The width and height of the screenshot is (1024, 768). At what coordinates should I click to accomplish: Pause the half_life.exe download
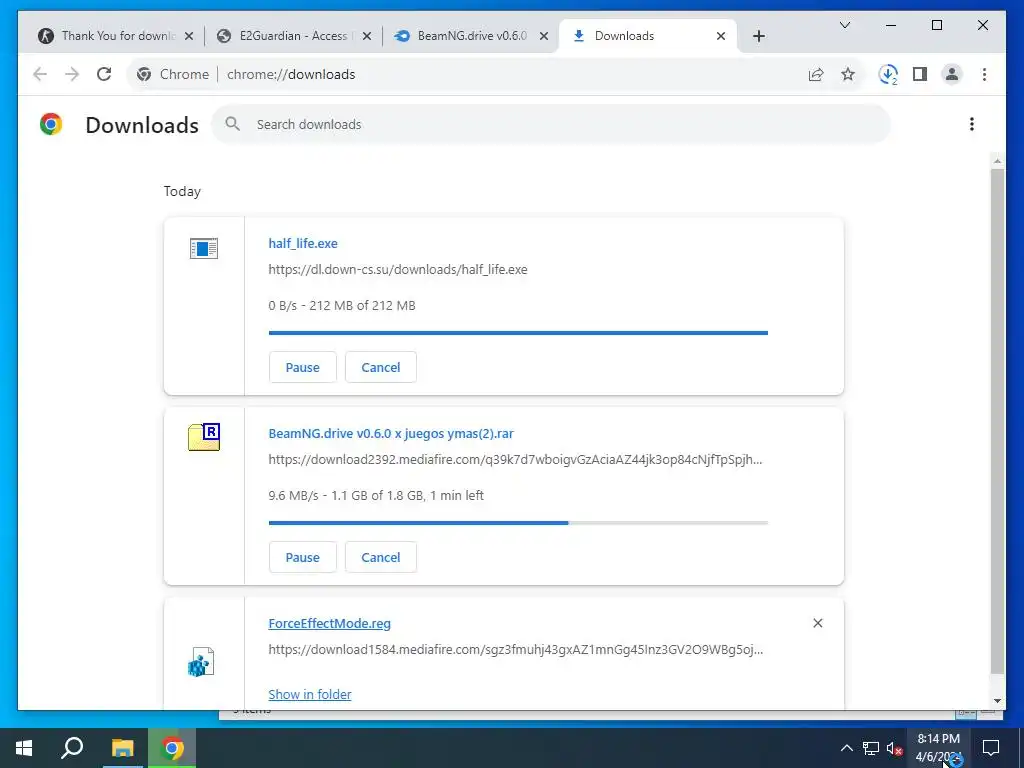click(x=302, y=367)
